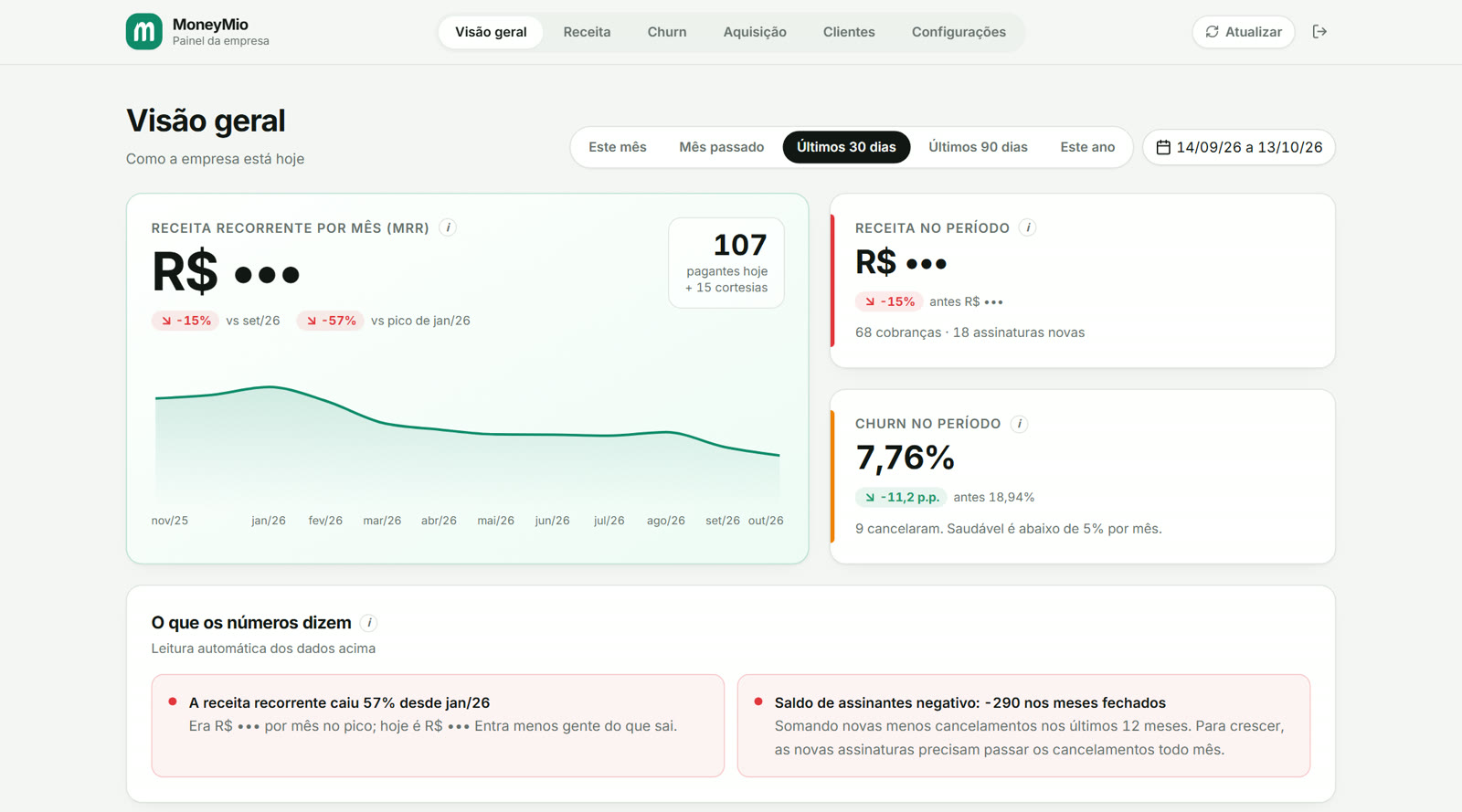Click the -57% vs pico de jan/26 badge
1462x812 pixels.
tap(331, 321)
